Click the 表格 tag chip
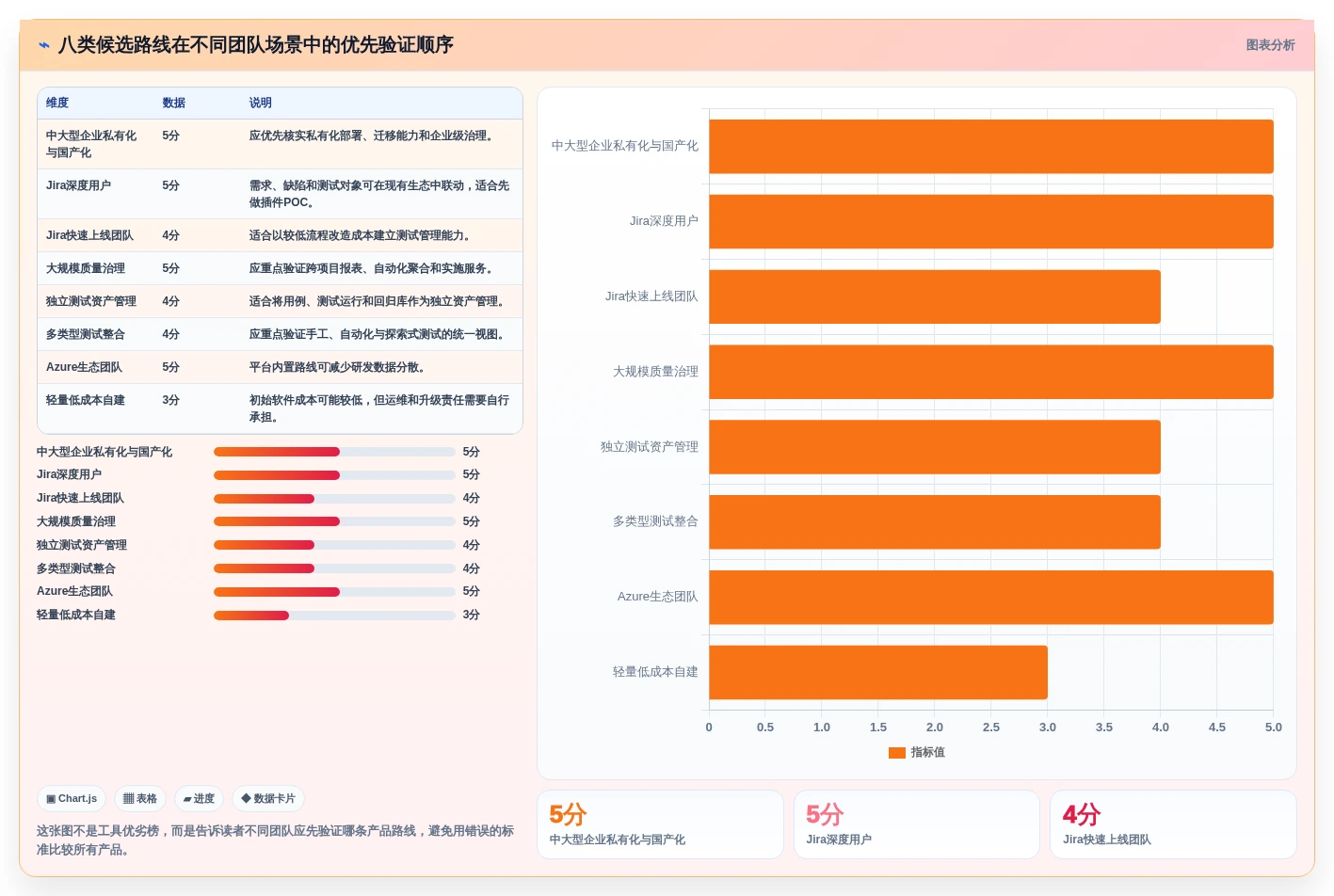Image resolution: width=1334 pixels, height=896 pixels. point(140,799)
